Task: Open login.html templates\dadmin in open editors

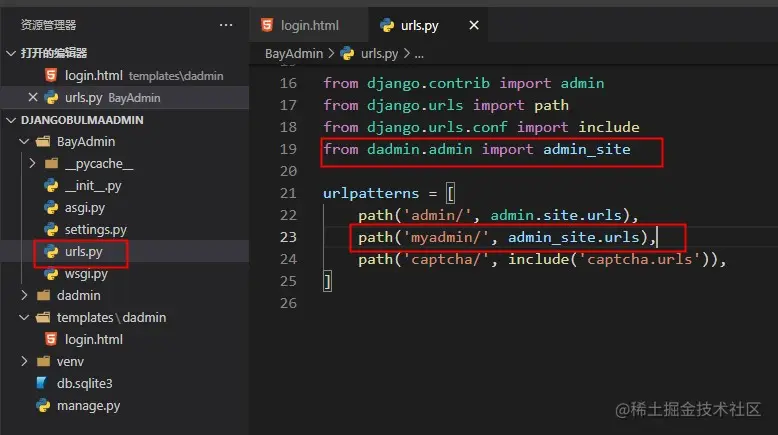Action: tap(125, 75)
